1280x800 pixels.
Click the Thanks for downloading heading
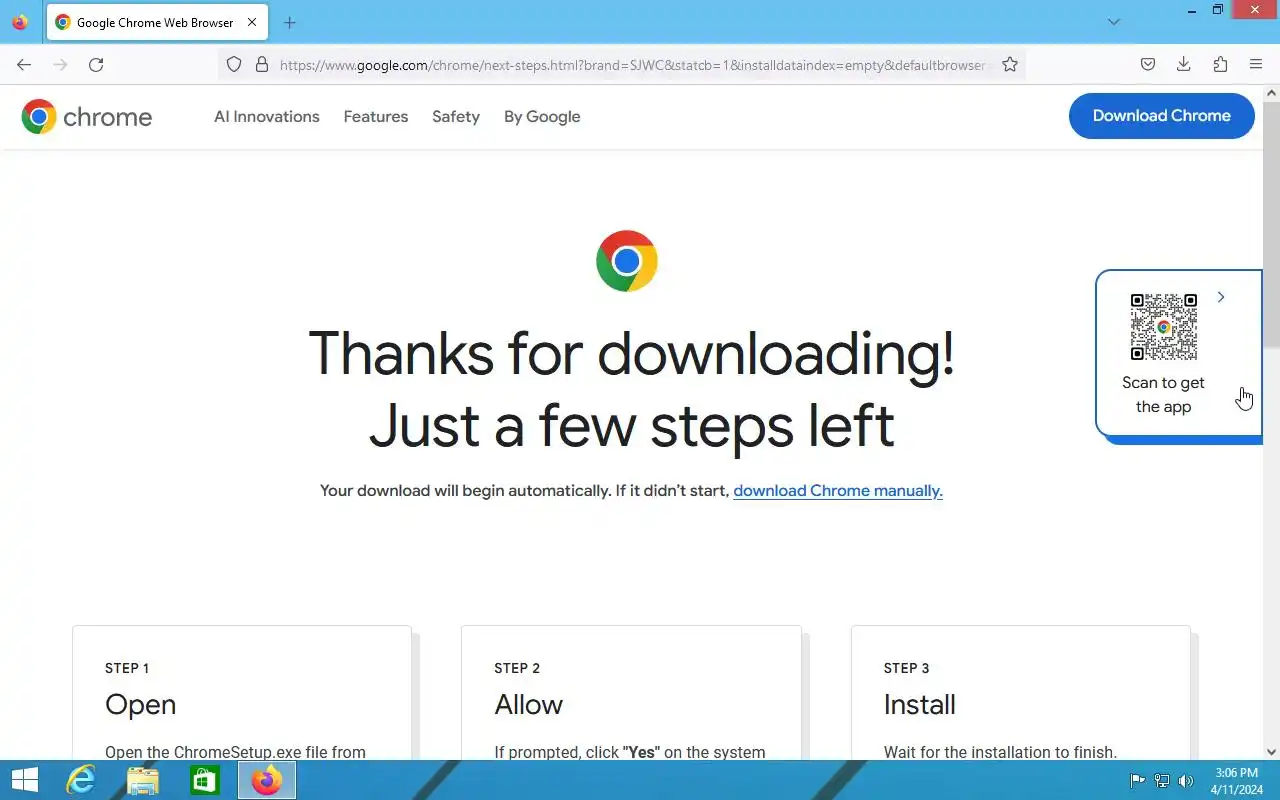[631, 389]
